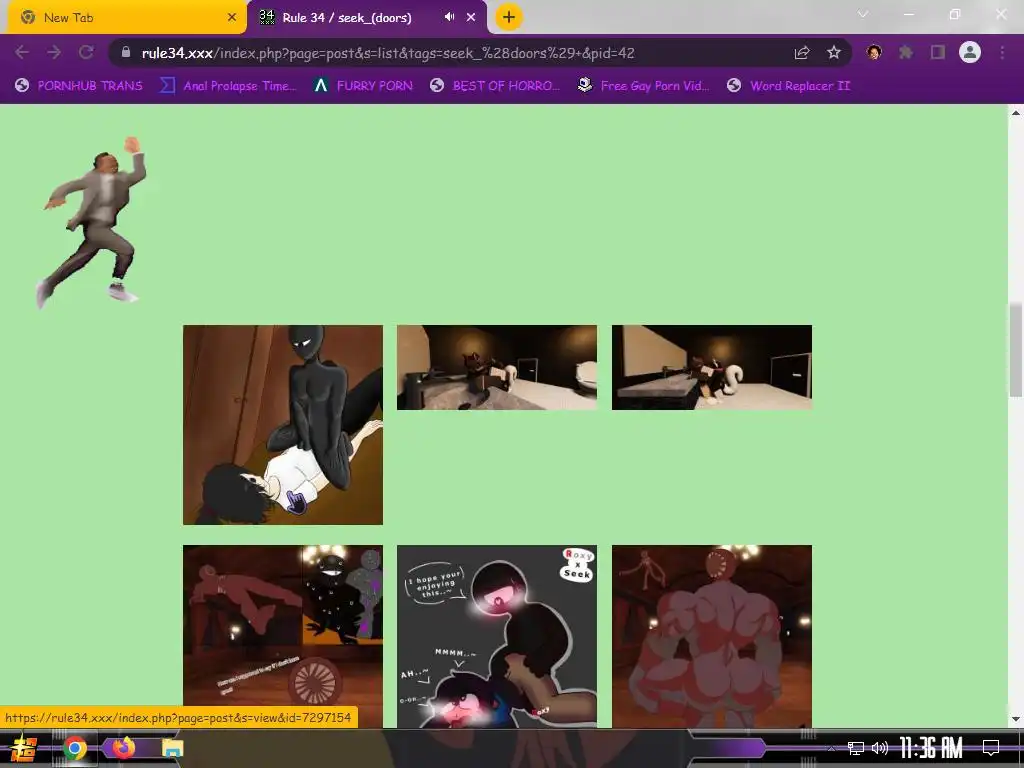The width and height of the screenshot is (1024, 768).
Task: Open the Word Replacer II bookmark
Action: point(789,86)
